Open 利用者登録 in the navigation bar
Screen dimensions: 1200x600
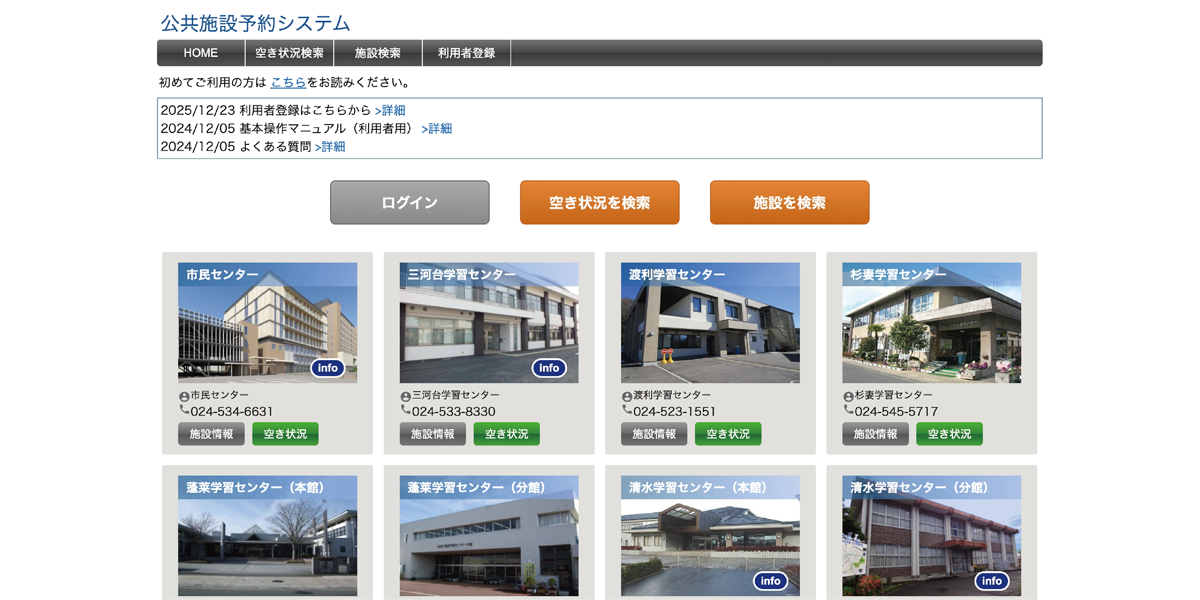466,53
